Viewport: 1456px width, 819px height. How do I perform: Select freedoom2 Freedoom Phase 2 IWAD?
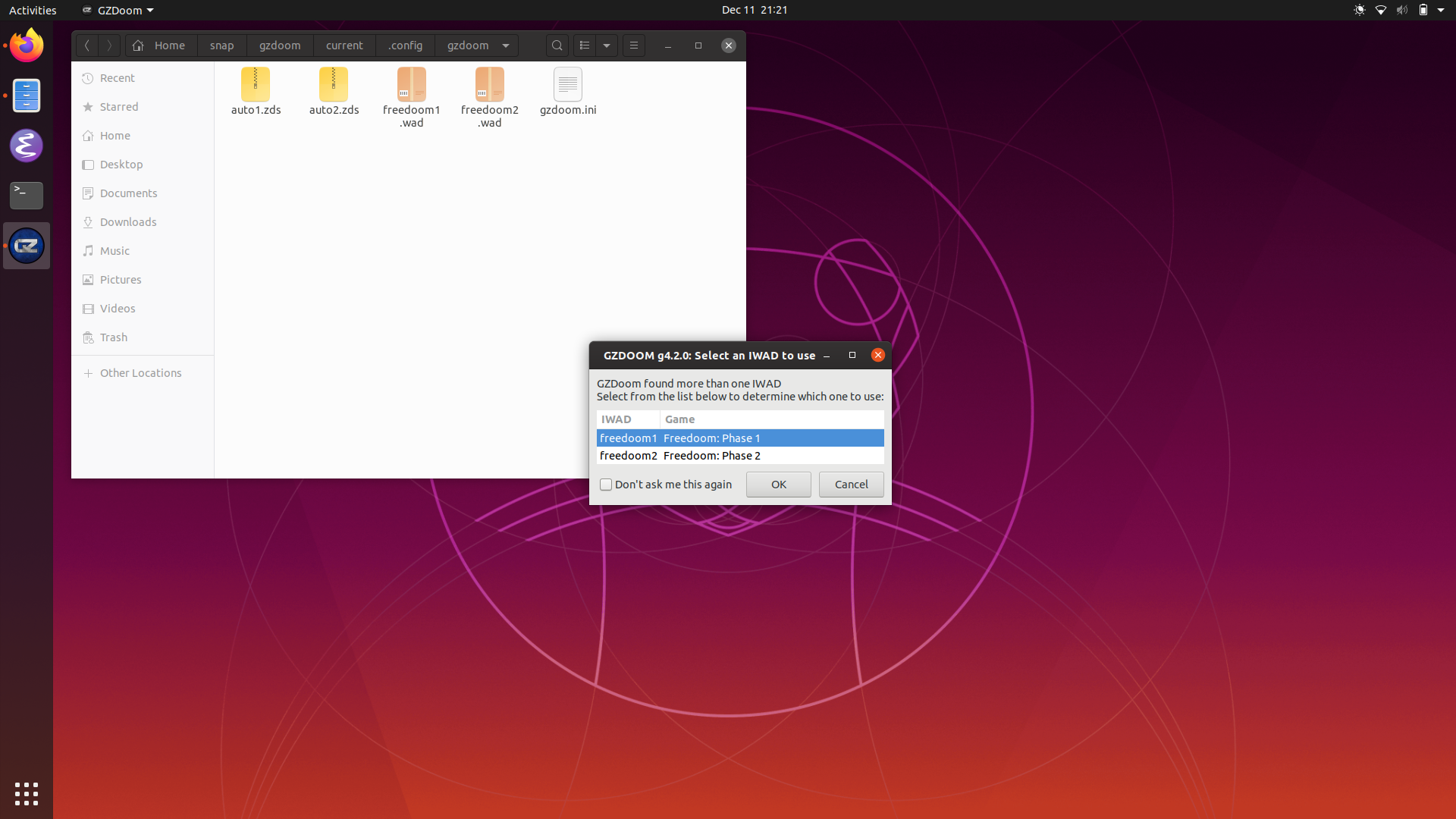(x=739, y=455)
